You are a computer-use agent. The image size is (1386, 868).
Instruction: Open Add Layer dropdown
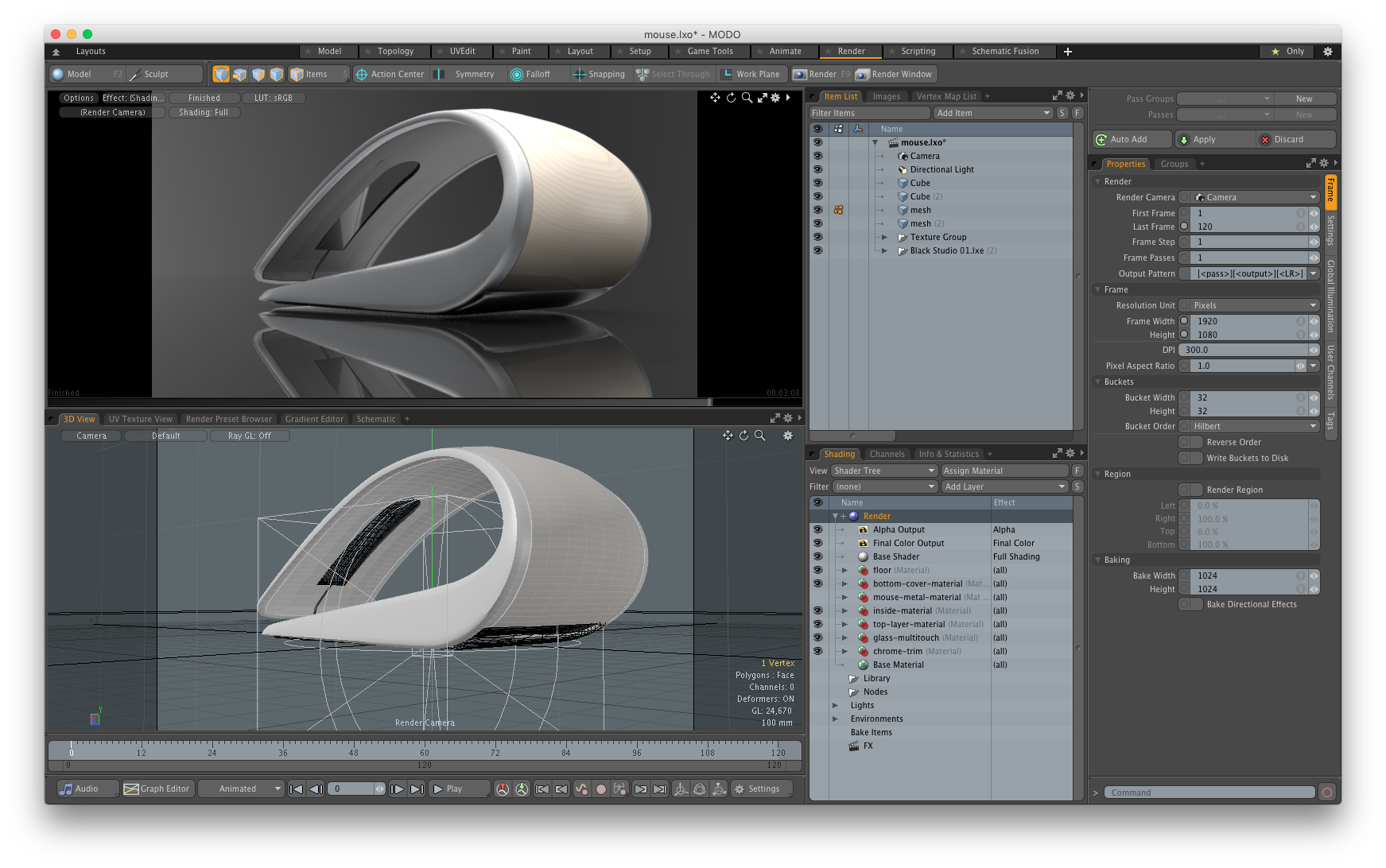(1004, 486)
